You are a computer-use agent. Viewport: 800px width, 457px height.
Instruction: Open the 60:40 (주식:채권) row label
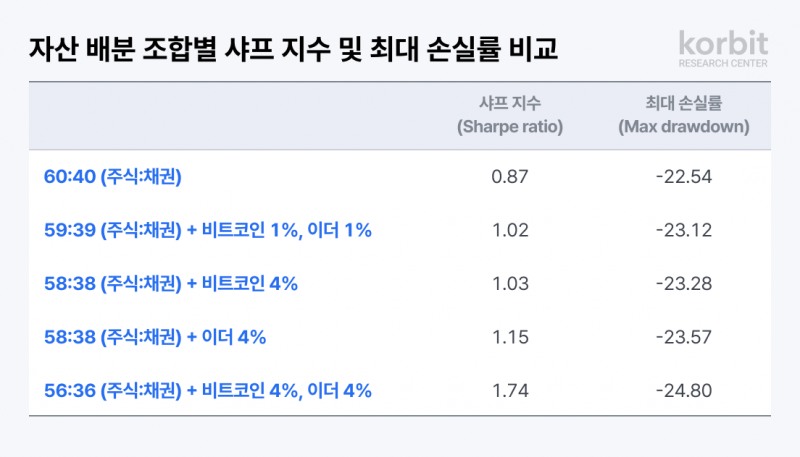[x=113, y=177]
